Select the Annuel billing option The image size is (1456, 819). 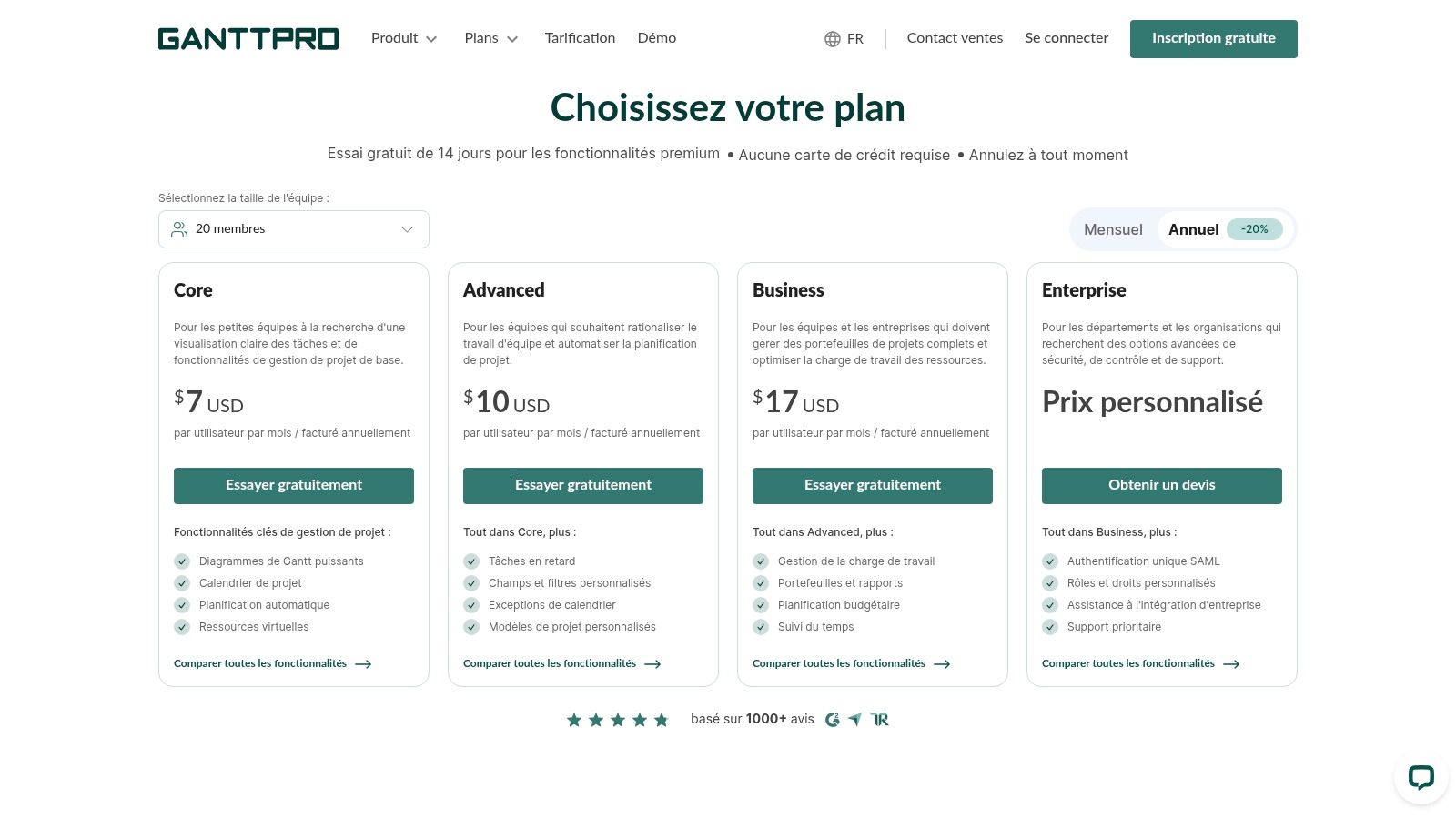[1193, 229]
